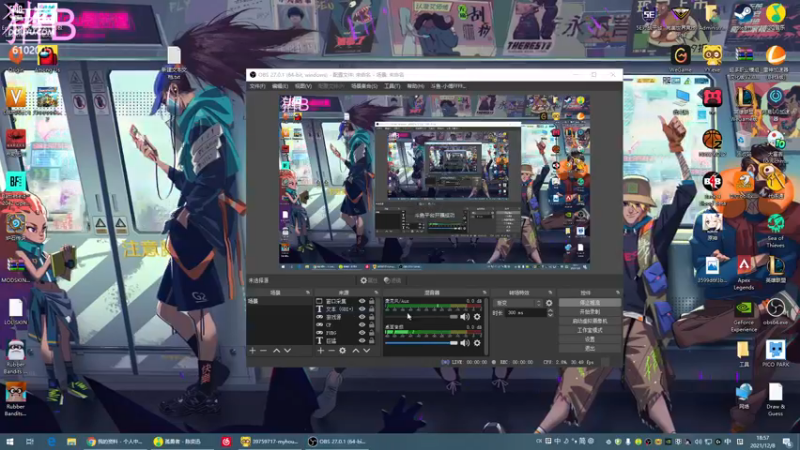Launch the Steam desktop shortcut
This screenshot has width=800, height=450.
coord(744,16)
